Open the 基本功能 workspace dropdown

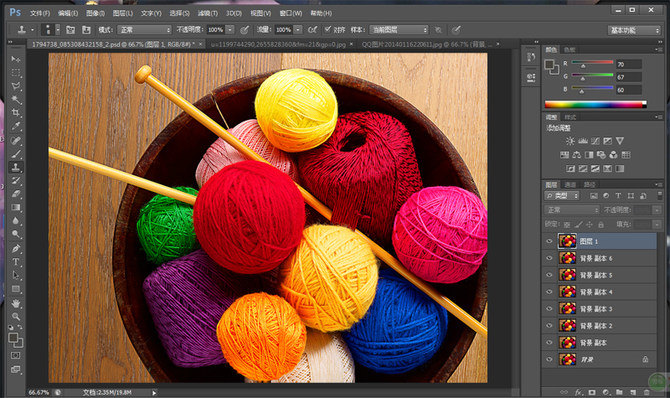pos(634,30)
